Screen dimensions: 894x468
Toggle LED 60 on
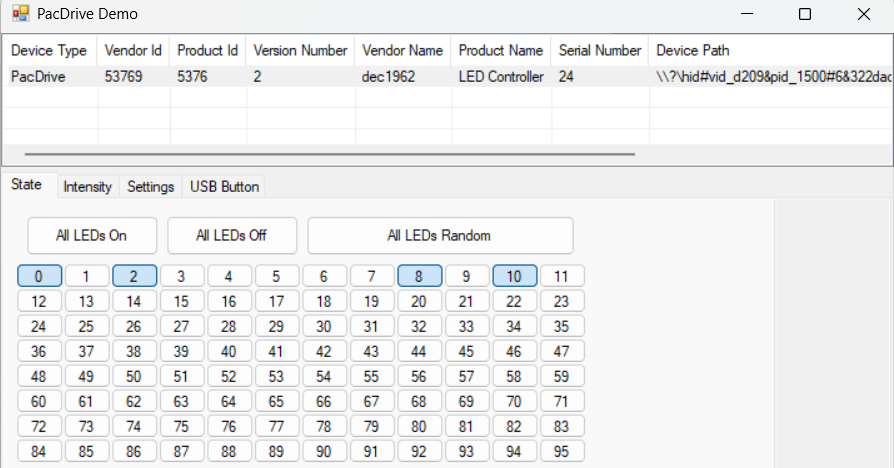(x=39, y=402)
